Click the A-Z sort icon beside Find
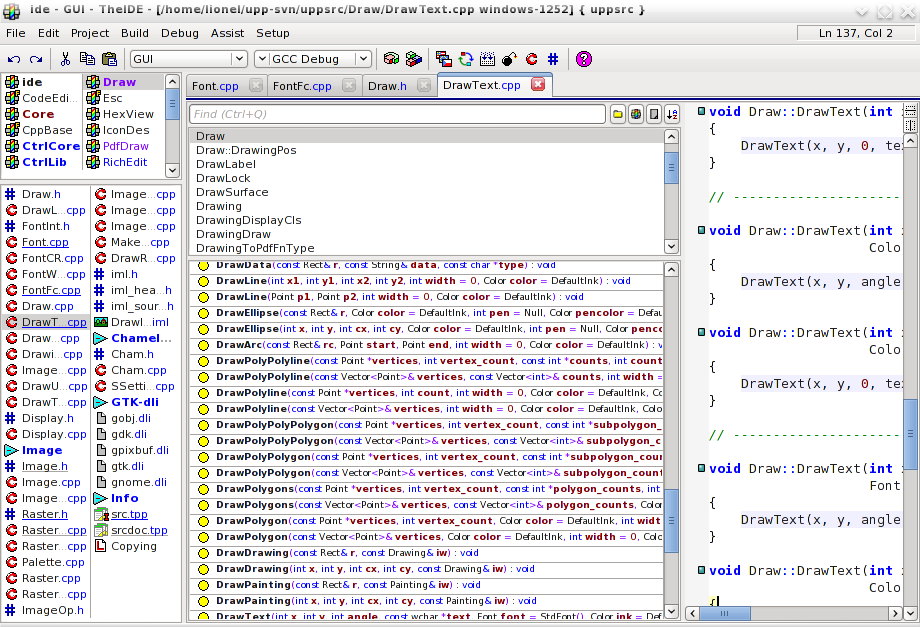Screen dimensions: 920x627 671,114
